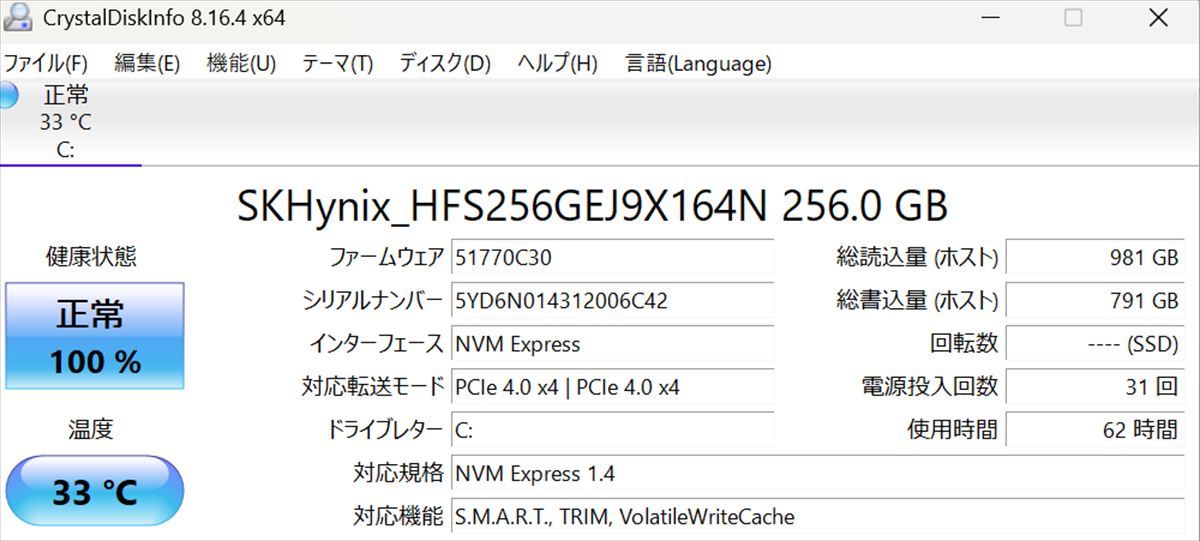1200x541 pixels.
Task: Click the features field S.M.A.R.T., TRIM, VolatileWriteCache
Action: click(818, 516)
